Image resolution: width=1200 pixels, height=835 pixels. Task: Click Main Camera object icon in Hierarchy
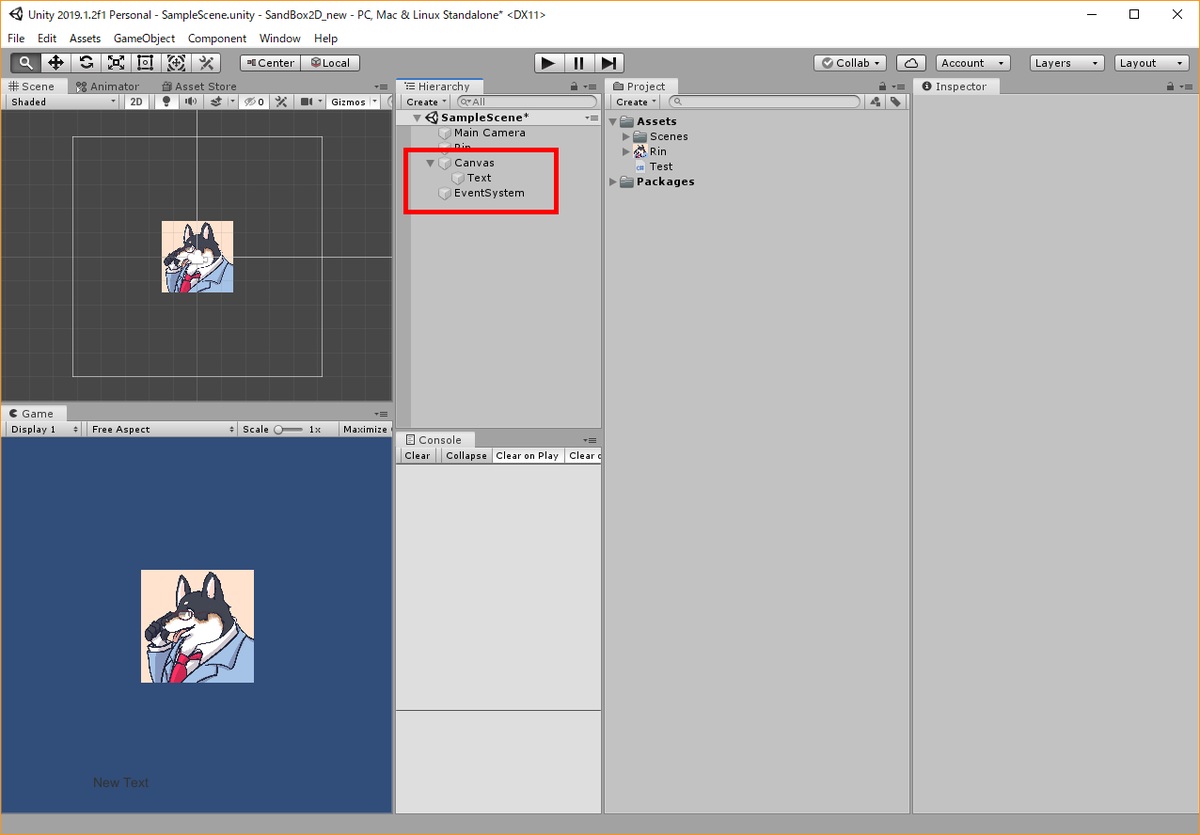point(445,133)
